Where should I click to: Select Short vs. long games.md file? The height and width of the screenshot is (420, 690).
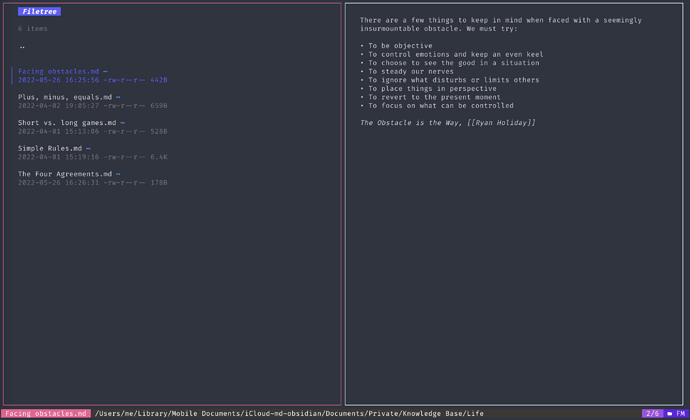click(92, 127)
